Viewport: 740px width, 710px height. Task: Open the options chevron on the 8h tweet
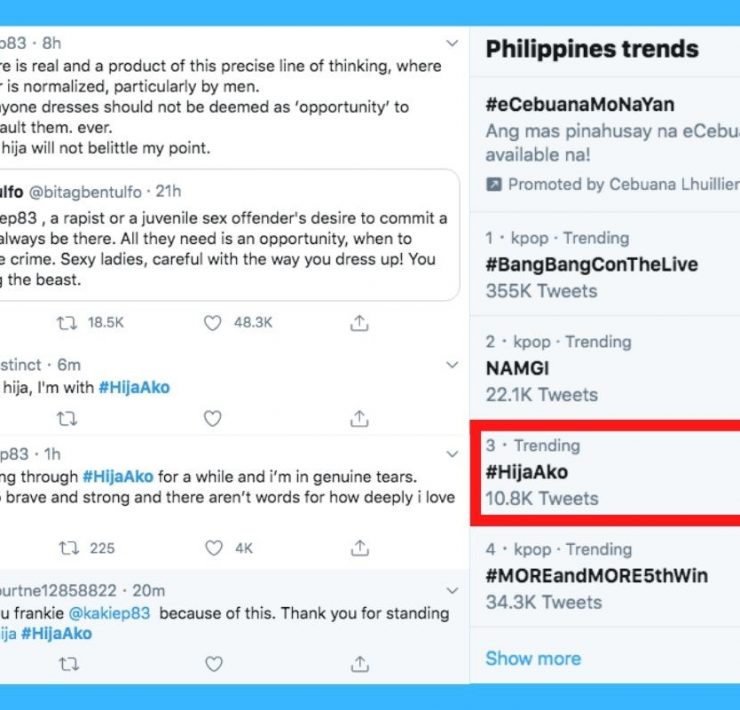(x=452, y=44)
